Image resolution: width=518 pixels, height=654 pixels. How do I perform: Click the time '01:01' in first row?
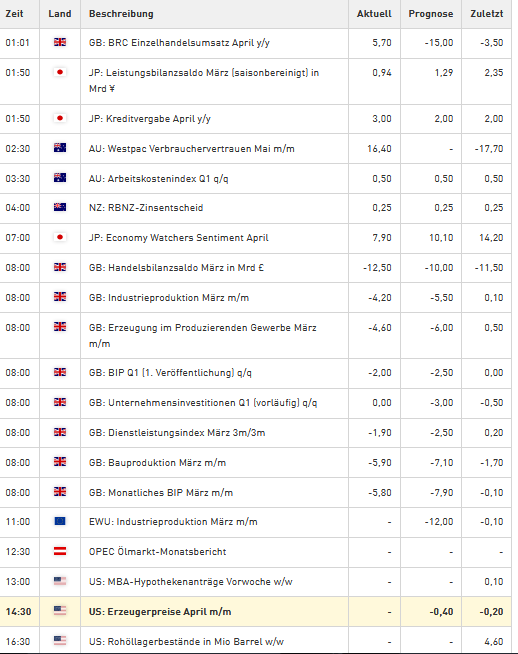coord(18,43)
